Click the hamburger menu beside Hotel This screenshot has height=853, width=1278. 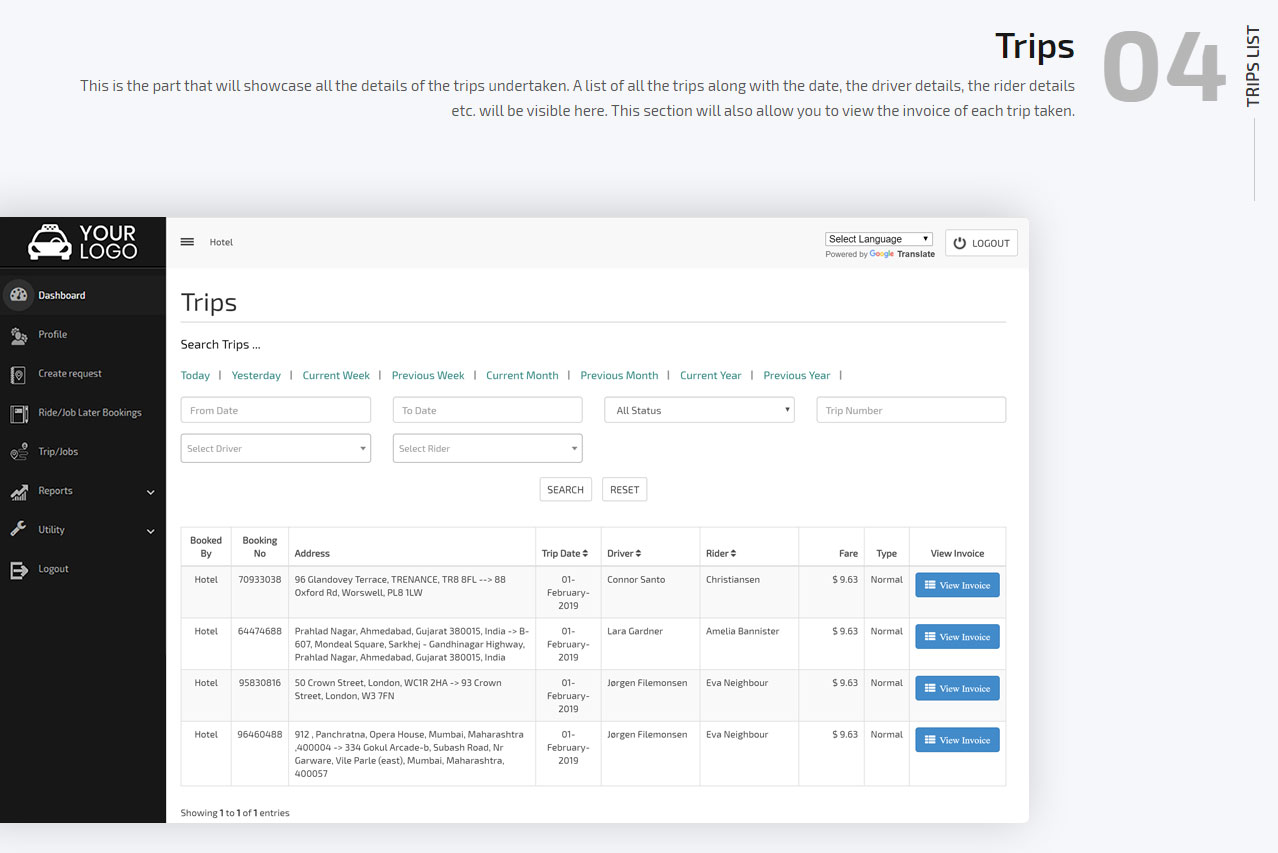[187, 240]
